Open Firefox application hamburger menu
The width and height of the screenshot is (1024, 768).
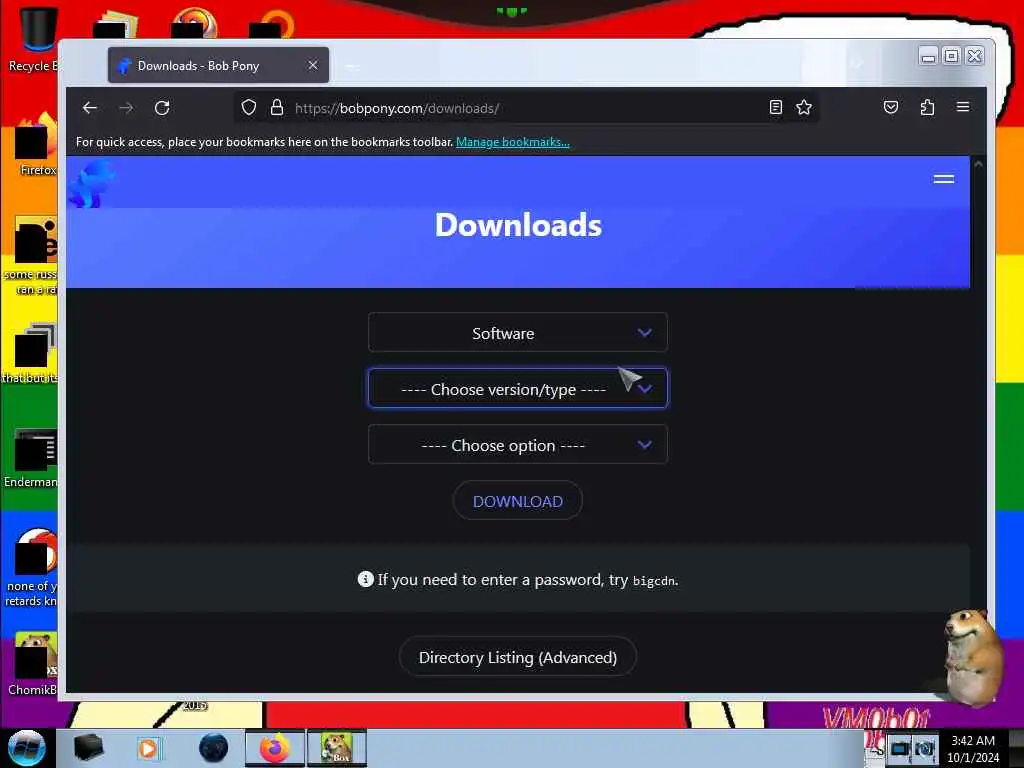click(x=963, y=107)
